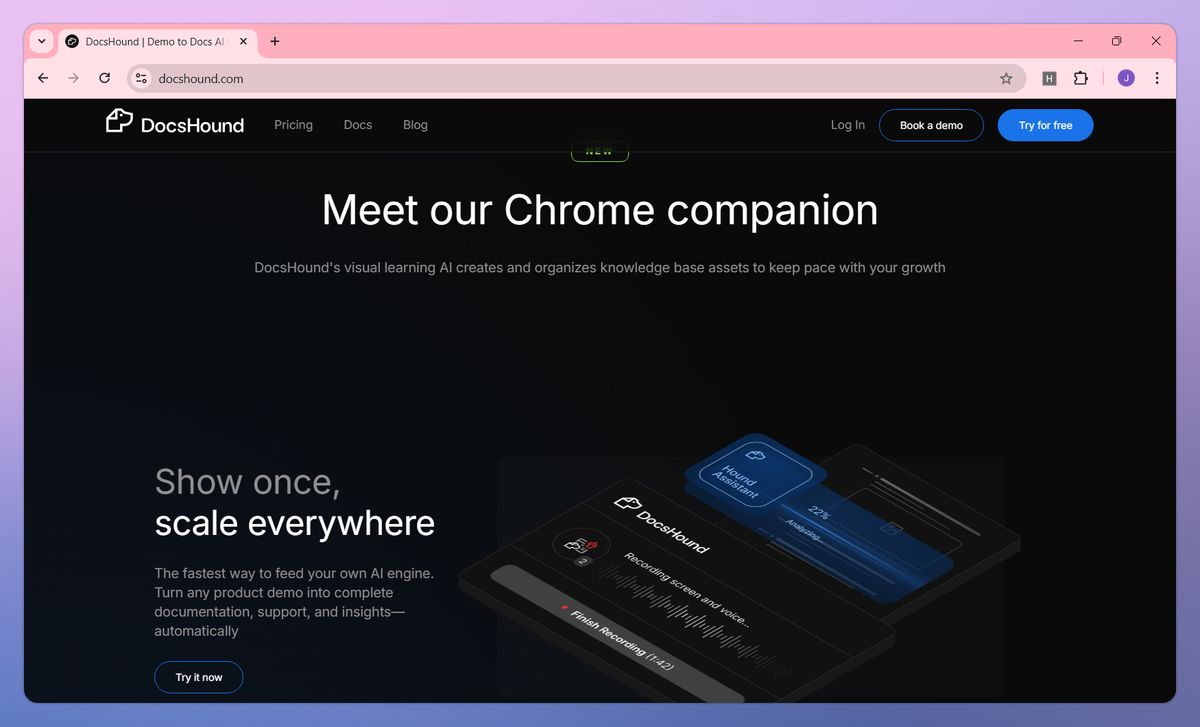Click the 'Meet our Chrome companion' heading
1200x727 pixels.
[x=600, y=210]
